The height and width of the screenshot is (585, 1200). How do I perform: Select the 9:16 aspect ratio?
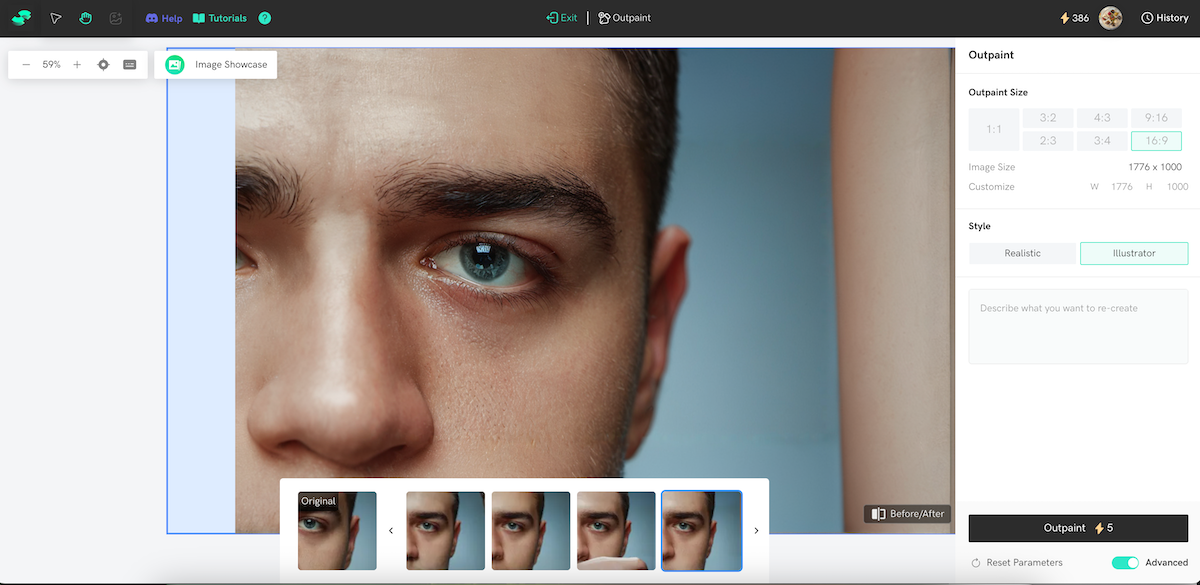(1156, 117)
